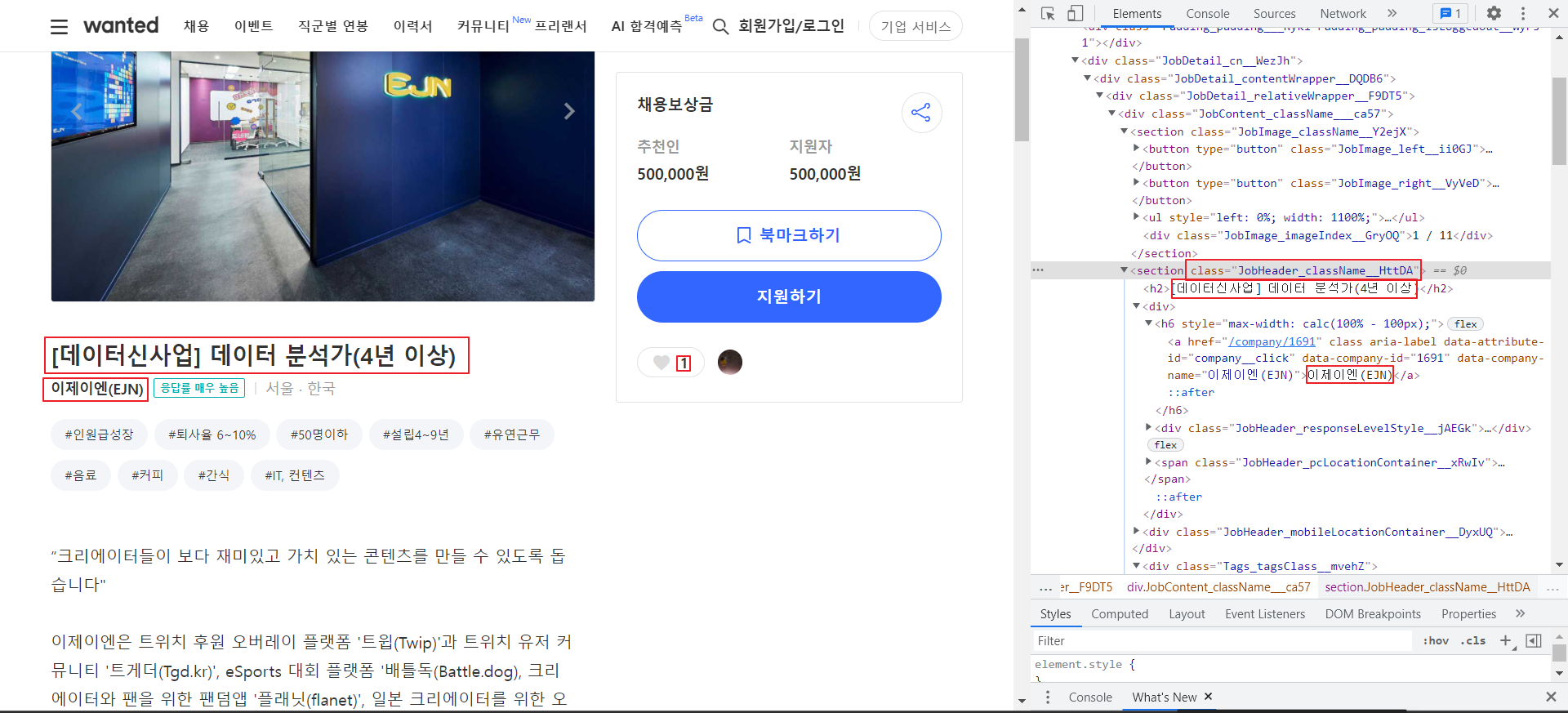Screen dimensions: 1568x713
Task: Open the Sources tab
Action: coord(1275,13)
